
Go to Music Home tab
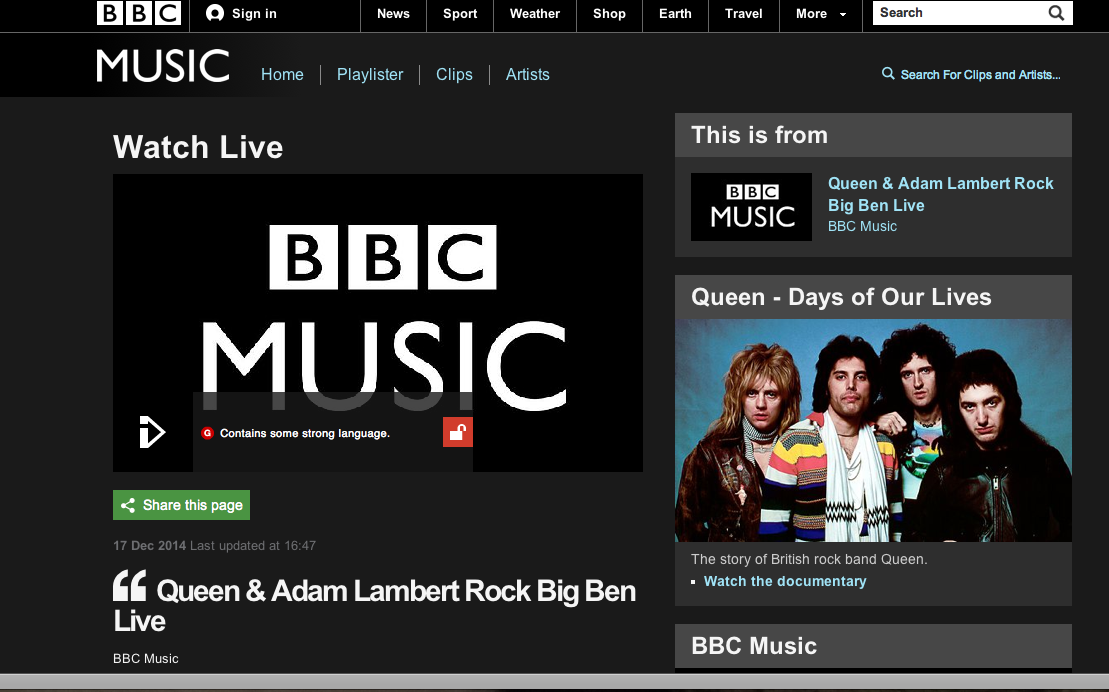(282, 74)
